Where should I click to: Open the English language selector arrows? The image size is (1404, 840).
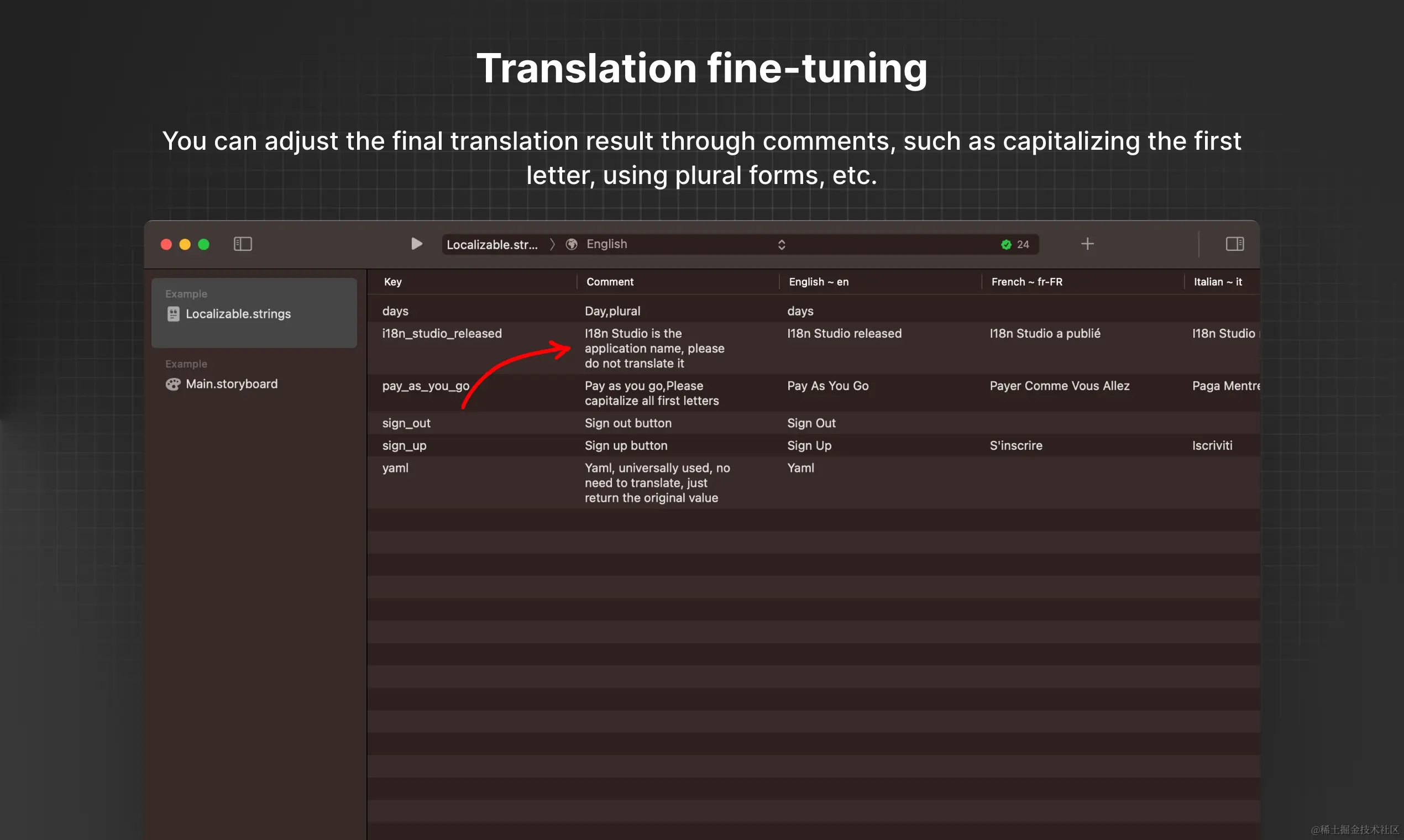click(781, 244)
